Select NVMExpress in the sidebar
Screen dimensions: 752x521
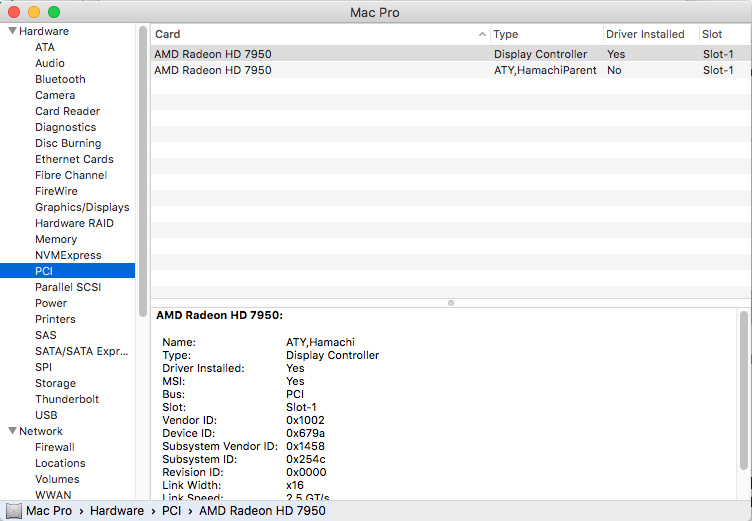68,255
